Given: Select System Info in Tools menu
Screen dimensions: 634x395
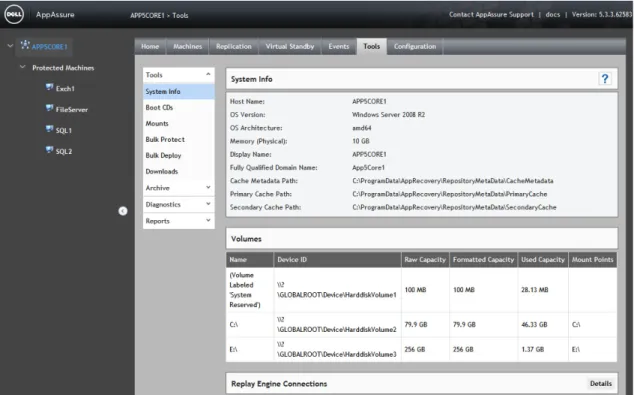Looking at the screenshot, I should click(x=179, y=92).
